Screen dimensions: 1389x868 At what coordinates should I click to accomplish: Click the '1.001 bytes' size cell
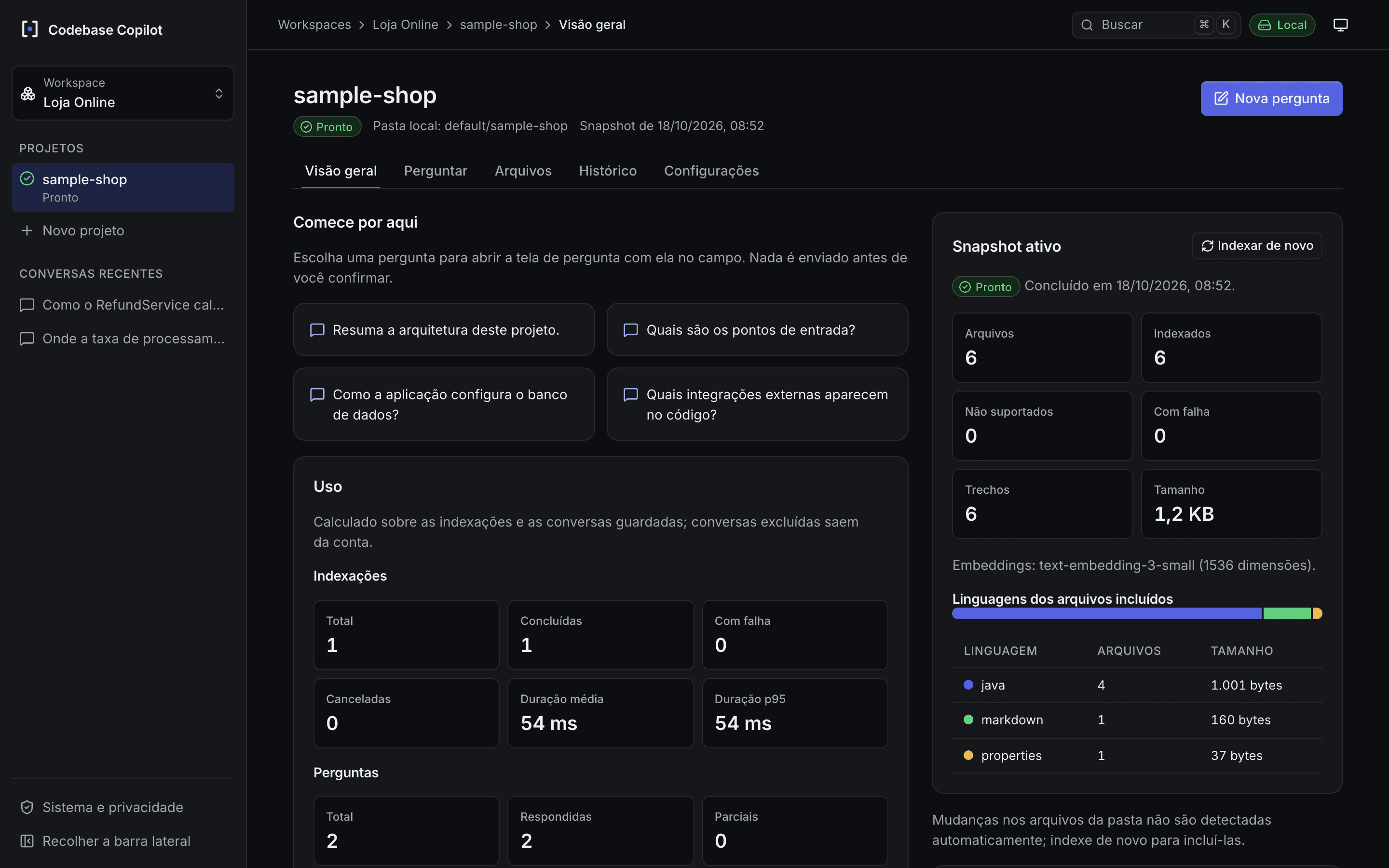[x=1246, y=685]
